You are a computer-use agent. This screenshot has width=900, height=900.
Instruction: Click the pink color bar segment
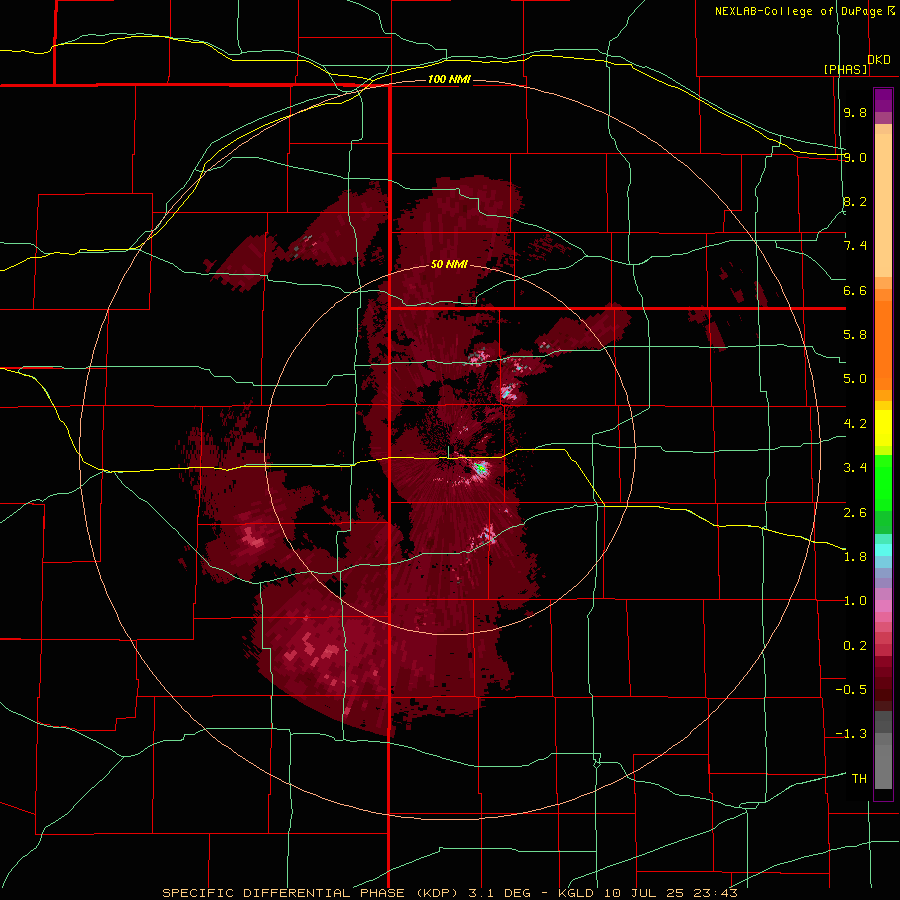pos(883,606)
